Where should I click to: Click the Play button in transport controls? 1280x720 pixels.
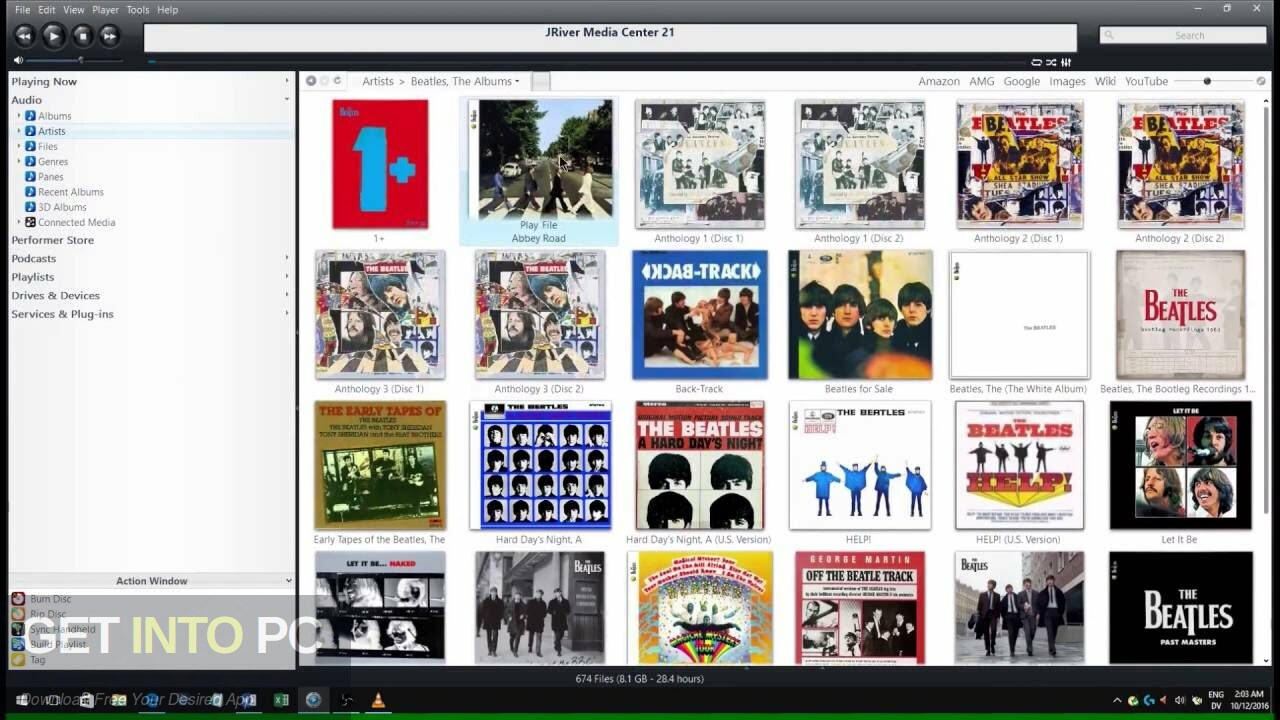click(x=53, y=36)
